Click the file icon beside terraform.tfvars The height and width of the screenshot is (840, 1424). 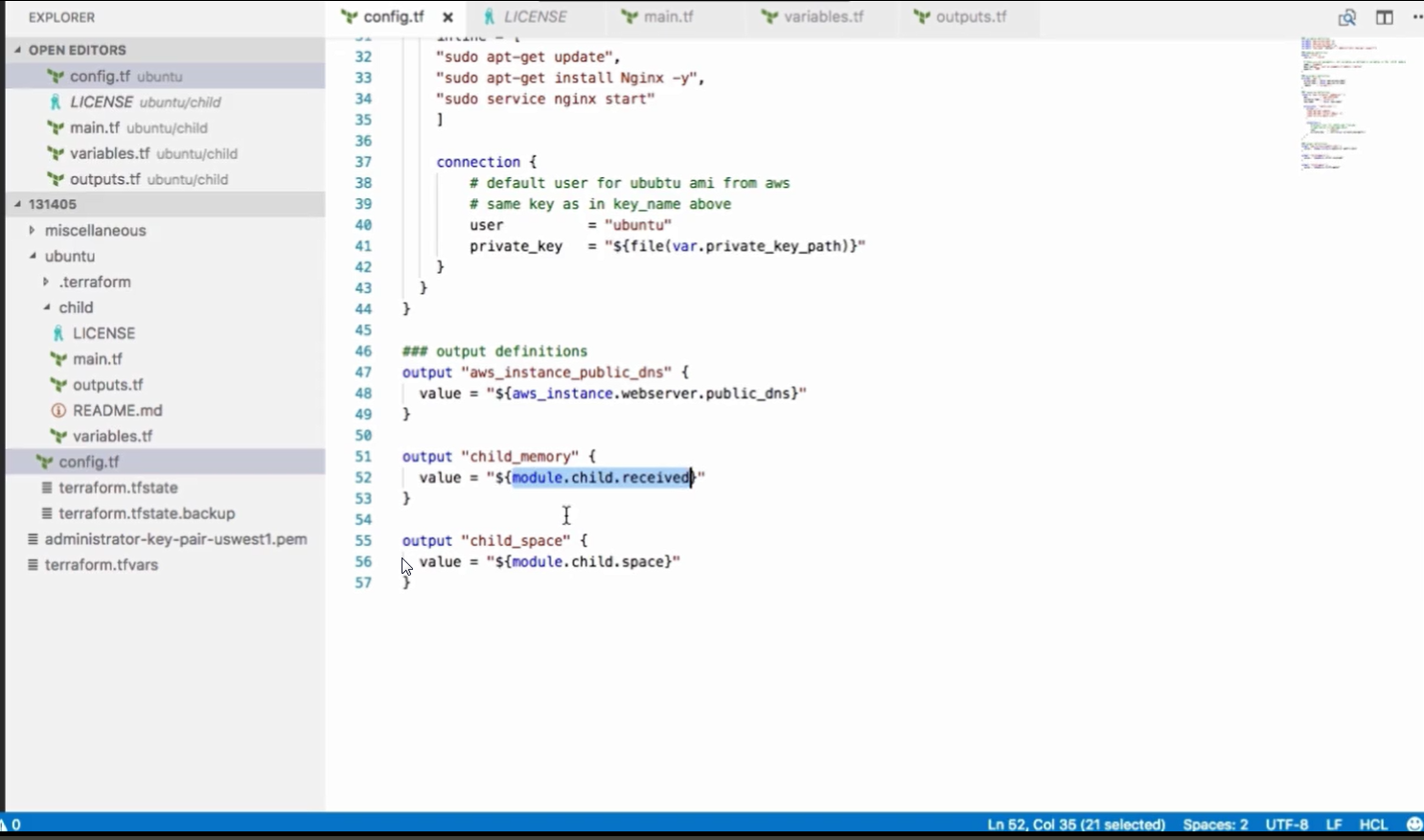click(x=34, y=565)
